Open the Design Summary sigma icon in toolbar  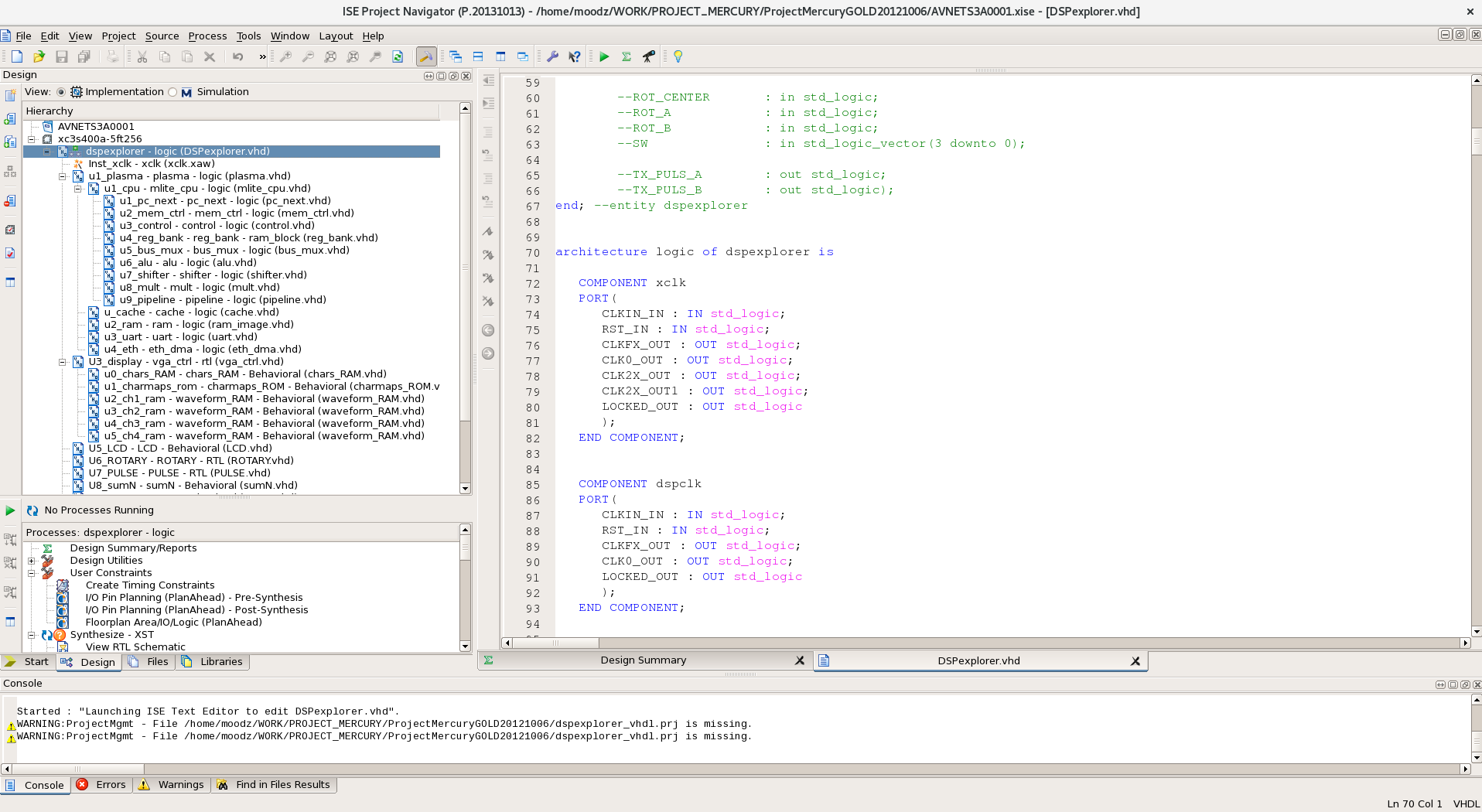tap(627, 56)
